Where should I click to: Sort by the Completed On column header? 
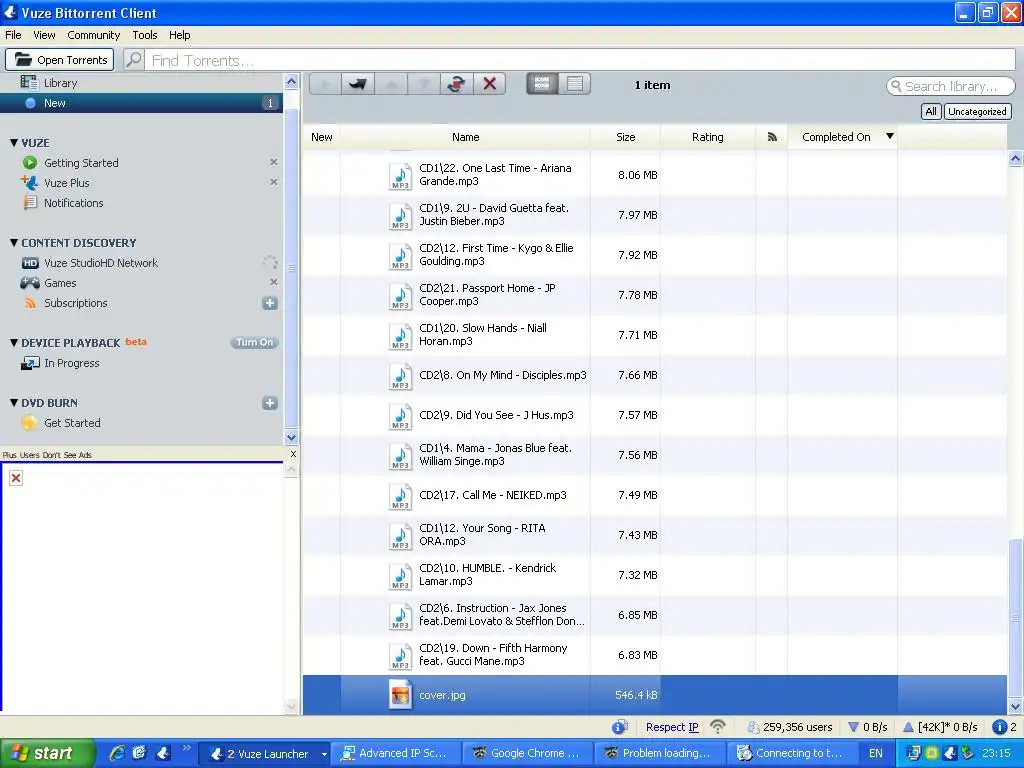842,137
